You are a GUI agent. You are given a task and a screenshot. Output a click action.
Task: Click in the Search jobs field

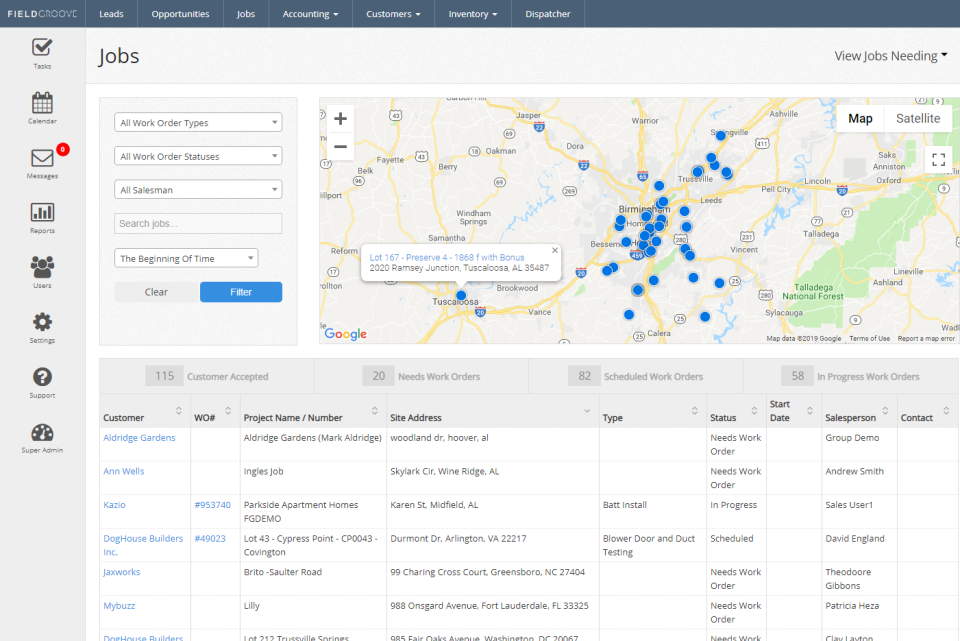tap(197, 223)
